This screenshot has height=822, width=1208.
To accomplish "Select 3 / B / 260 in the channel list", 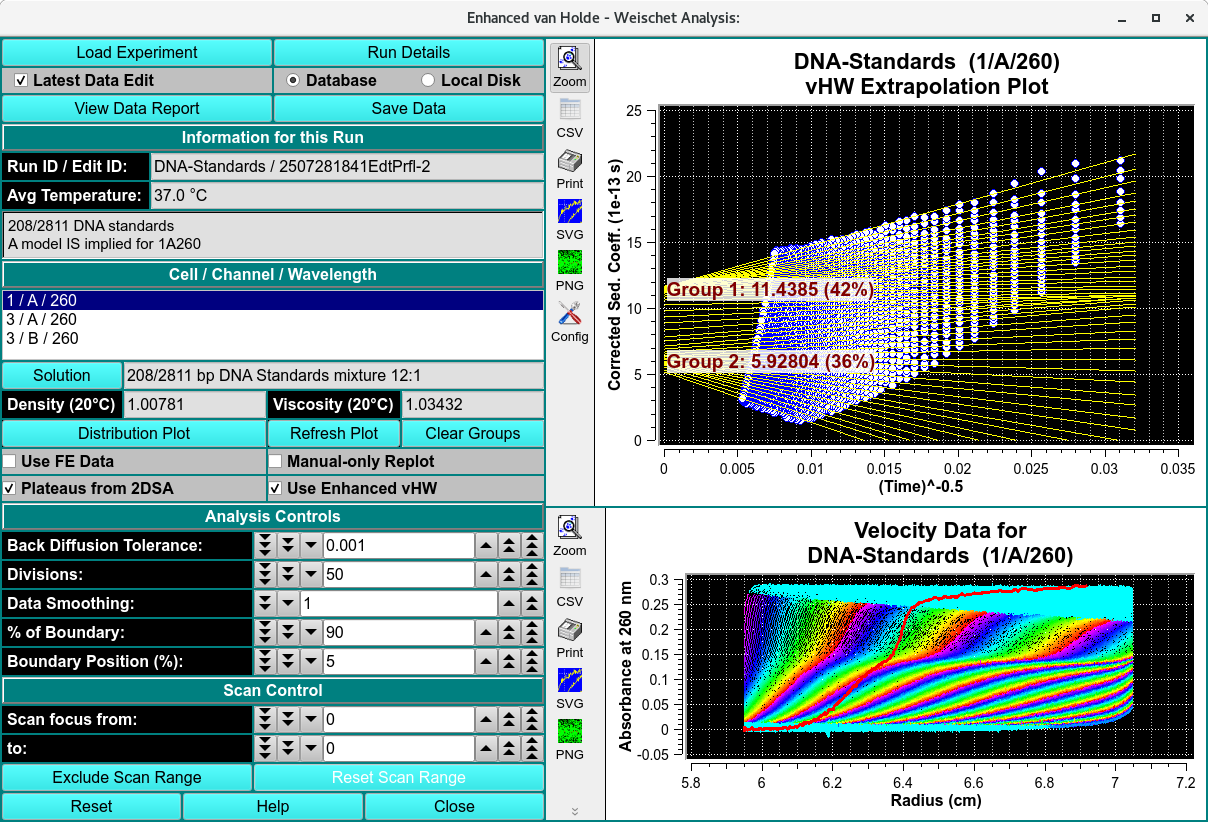I will 42,339.
